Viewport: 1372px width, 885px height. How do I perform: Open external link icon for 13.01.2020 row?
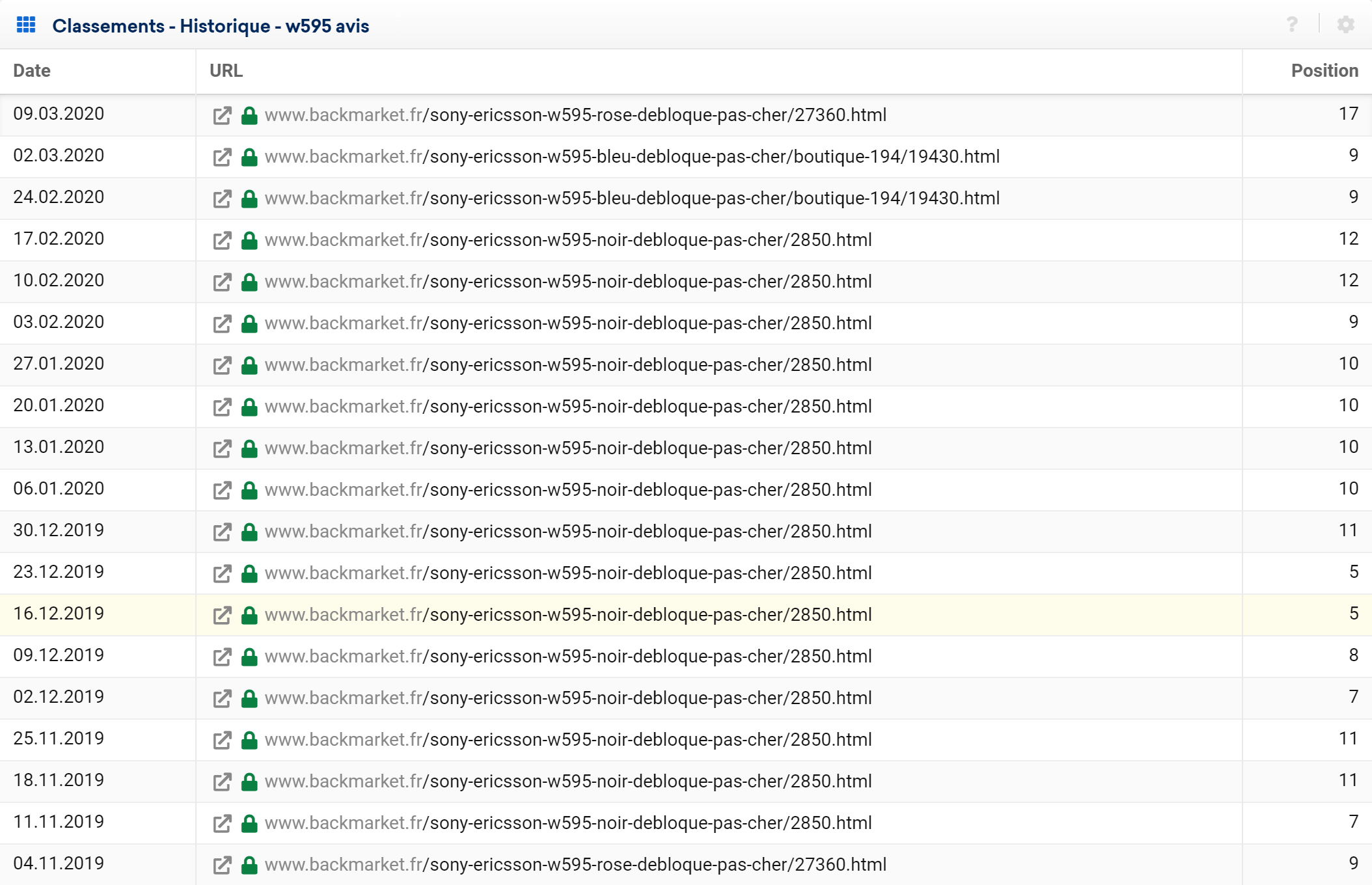(x=222, y=449)
